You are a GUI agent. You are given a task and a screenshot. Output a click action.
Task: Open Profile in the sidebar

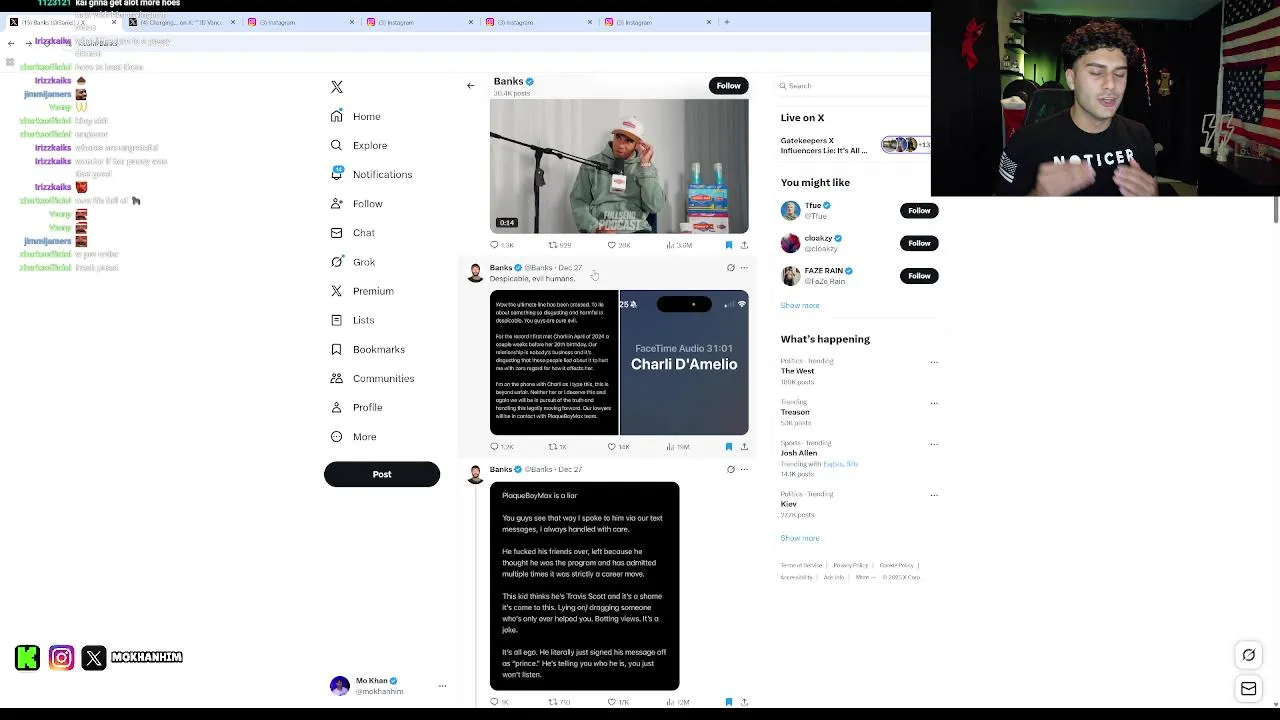(356, 407)
